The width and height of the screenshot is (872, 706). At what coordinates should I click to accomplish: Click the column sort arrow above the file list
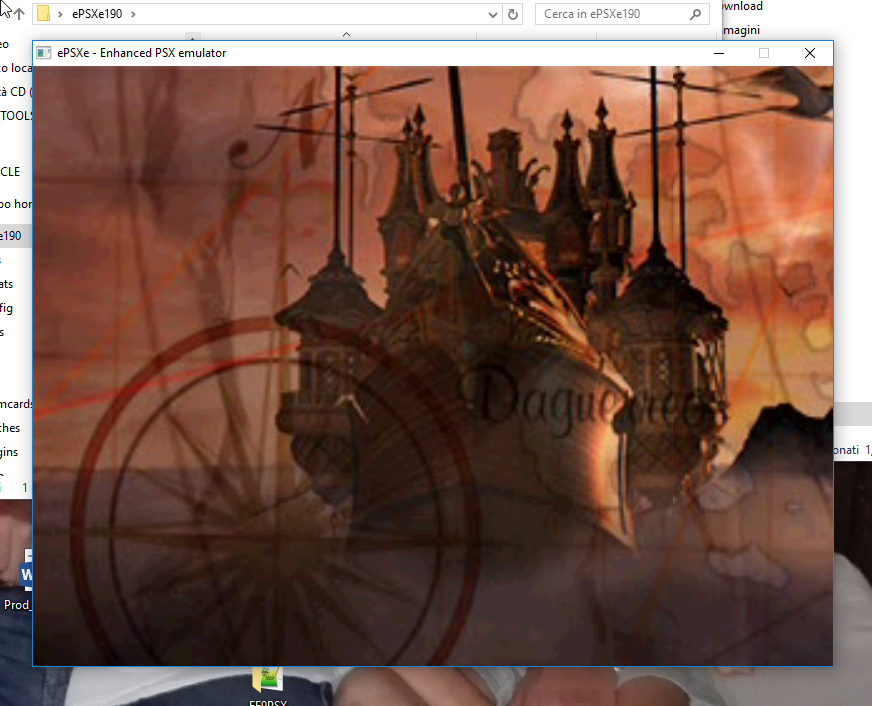point(346,34)
